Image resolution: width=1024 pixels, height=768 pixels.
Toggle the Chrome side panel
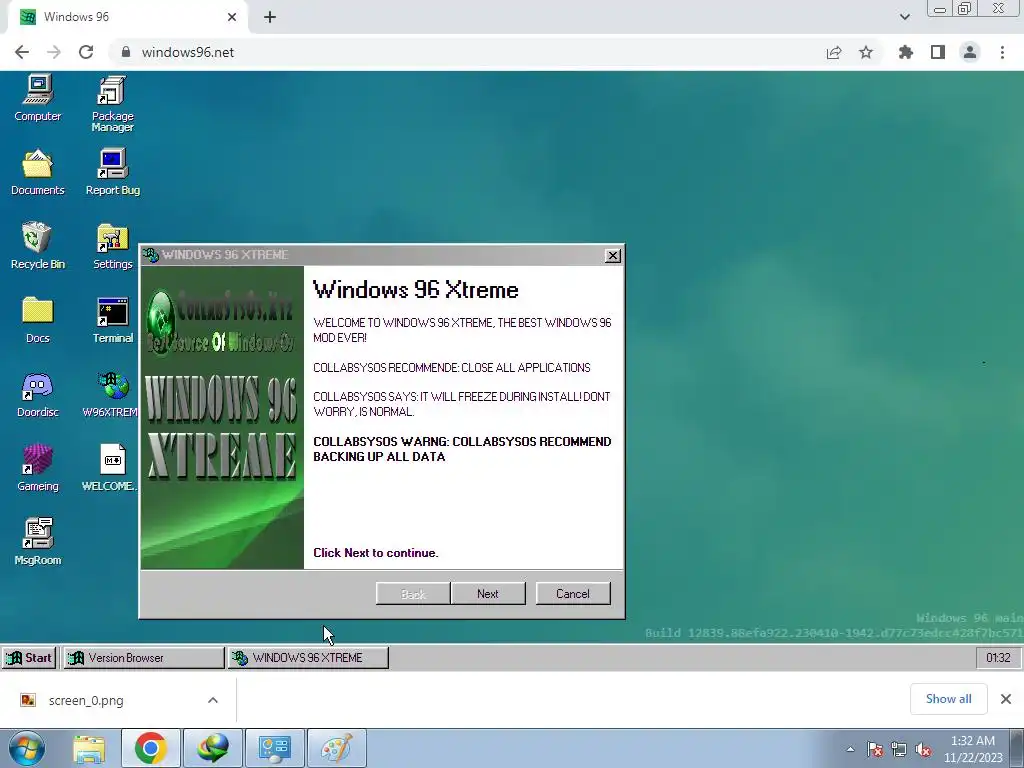(x=938, y=52)
